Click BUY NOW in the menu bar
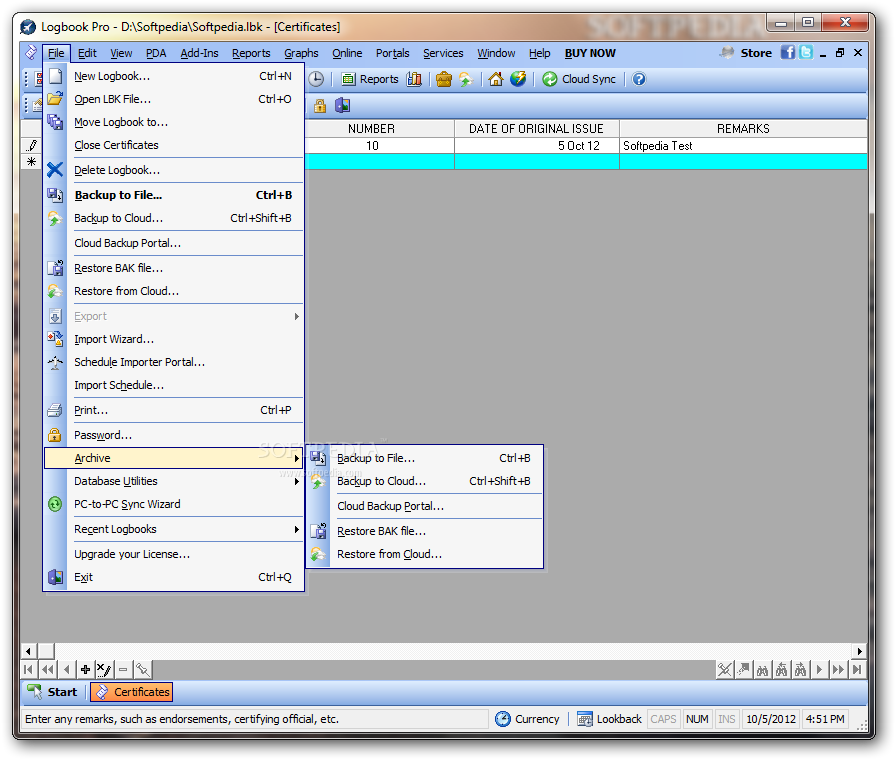The height and width of the screenshot is (760, 896). [x=590, y=53]
